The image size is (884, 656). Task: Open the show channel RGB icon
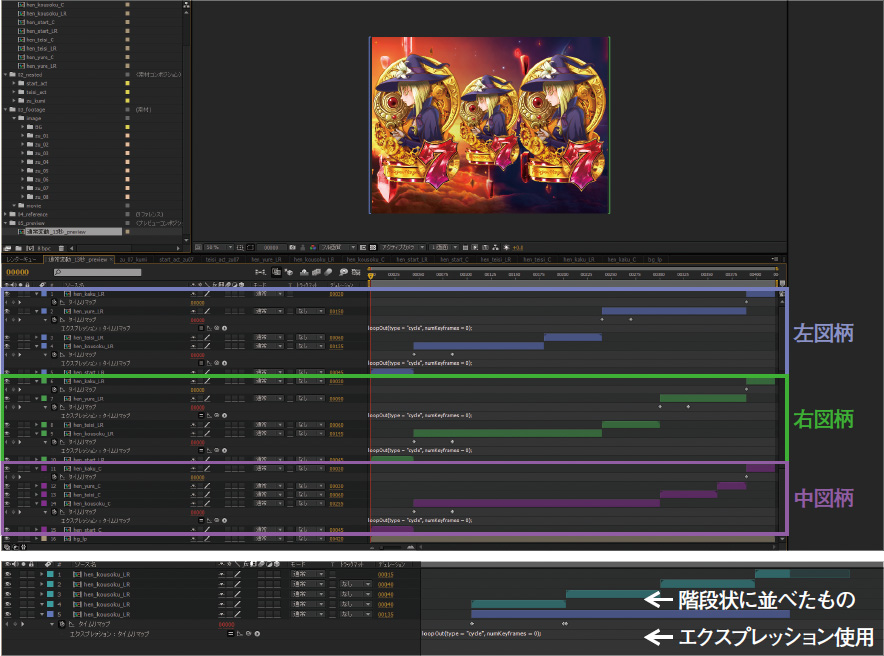[313, 247]
